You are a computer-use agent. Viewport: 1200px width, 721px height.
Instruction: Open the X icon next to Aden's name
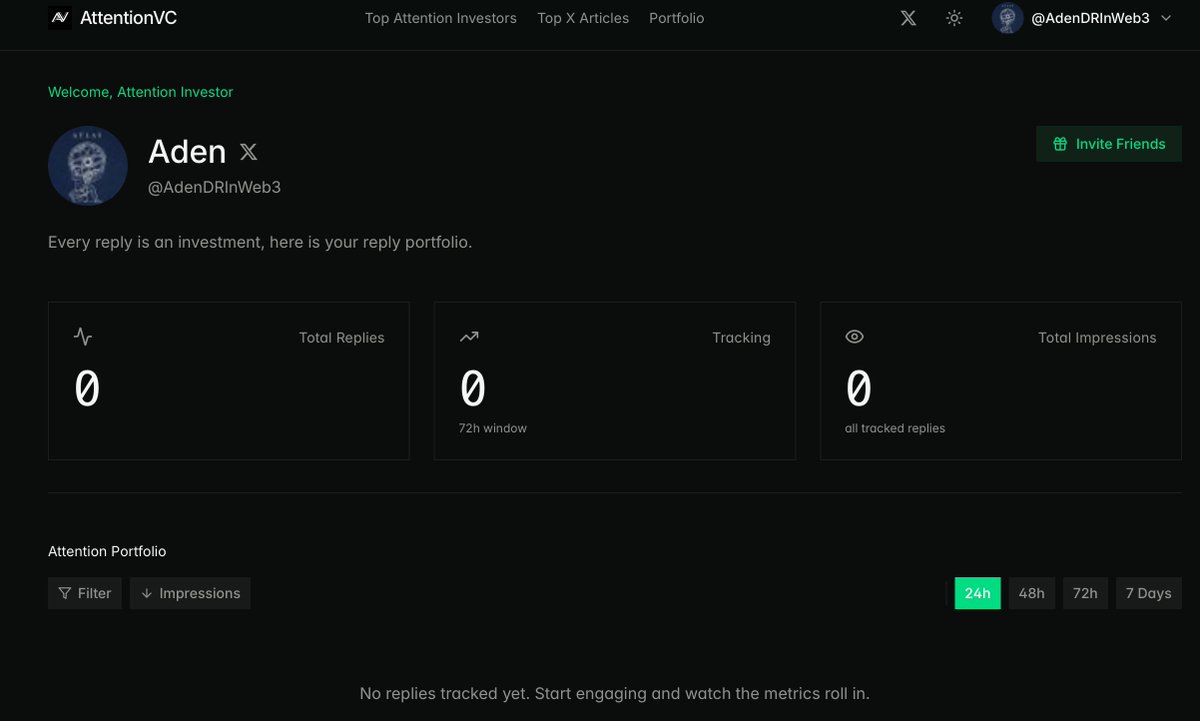pyautogui.click(x=248, y=152)
